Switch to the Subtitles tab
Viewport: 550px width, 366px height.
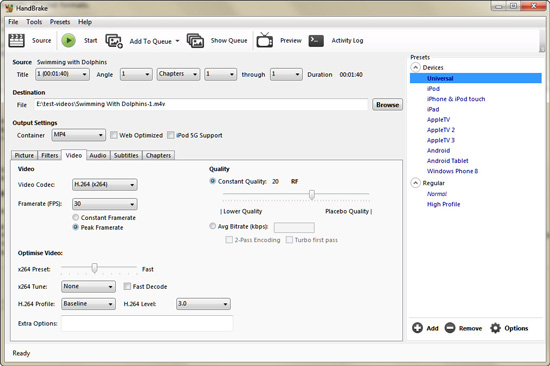pyautogui.click(x=126, y=155)
